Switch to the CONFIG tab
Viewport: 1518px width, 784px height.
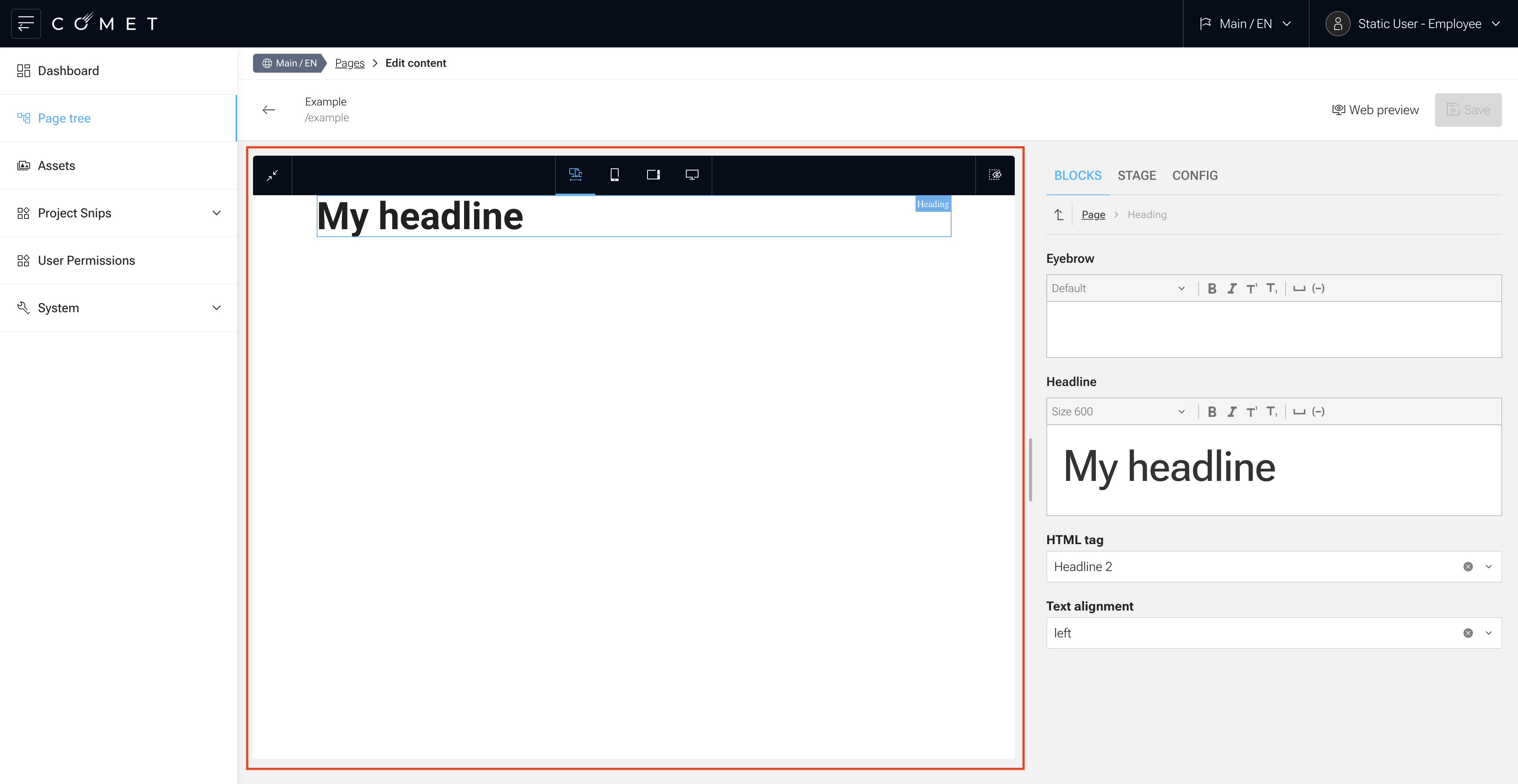1195,175
